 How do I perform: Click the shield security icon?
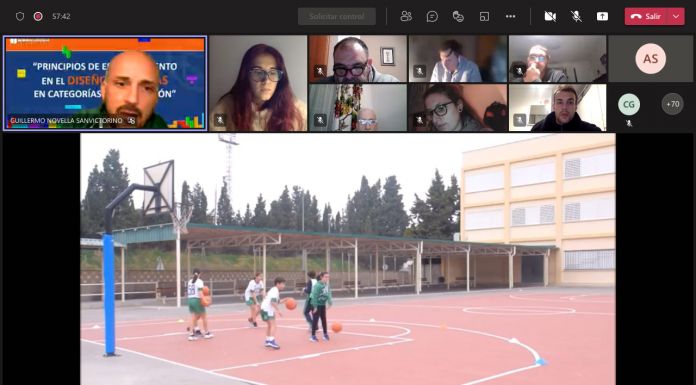20,16
